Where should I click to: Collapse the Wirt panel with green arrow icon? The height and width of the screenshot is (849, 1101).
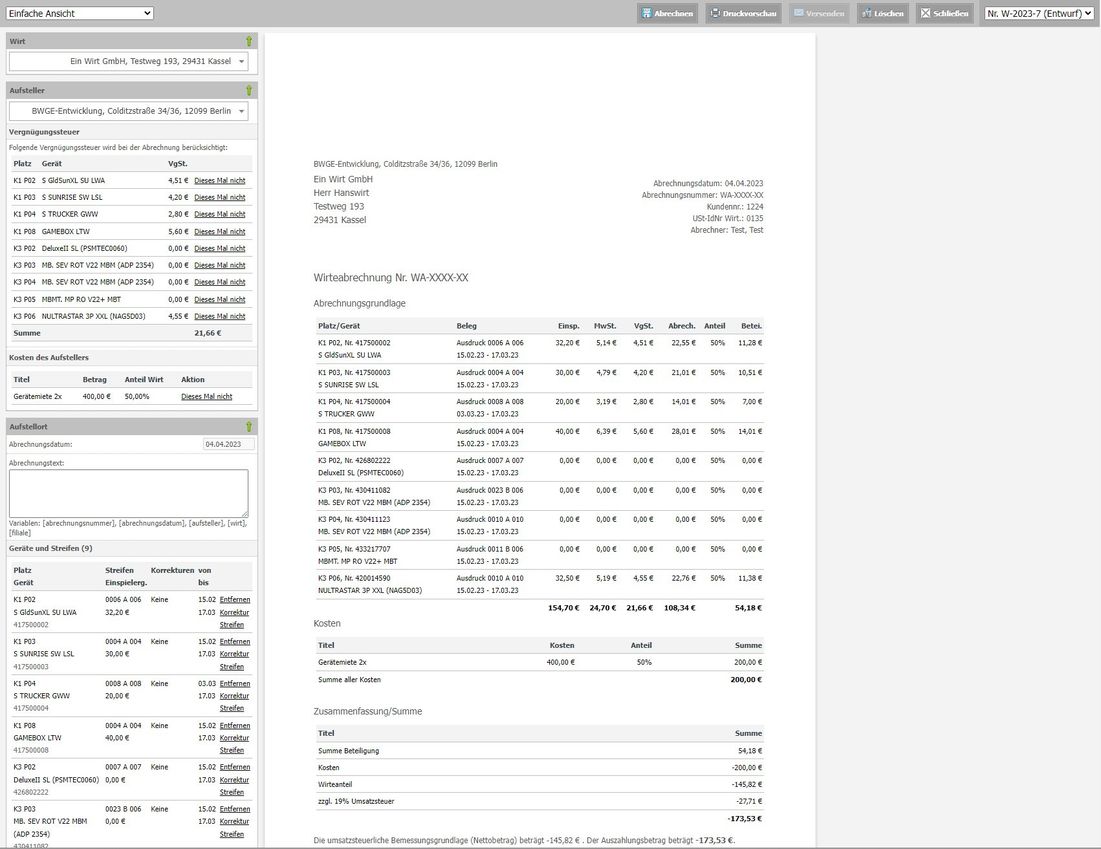(x=249, y=41)
